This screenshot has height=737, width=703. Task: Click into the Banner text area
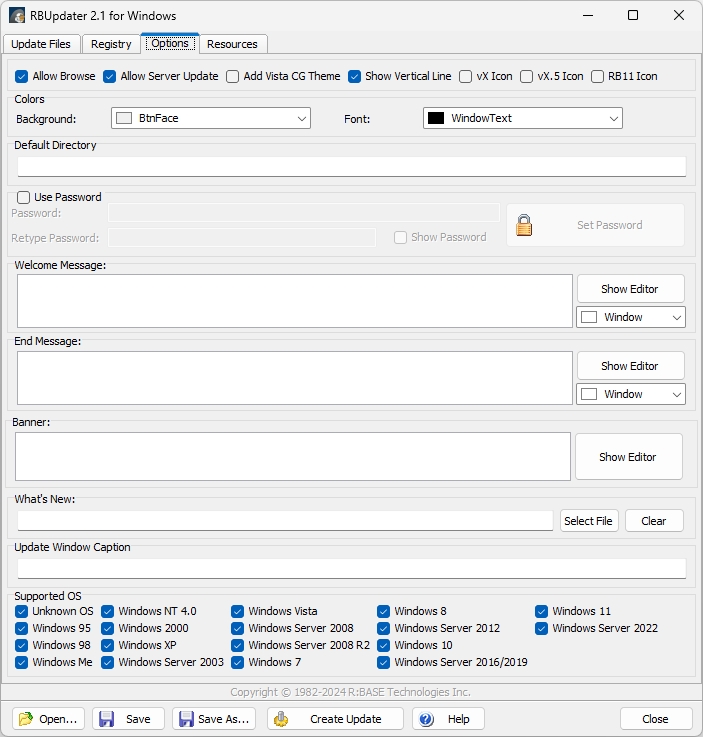click(293, 456)
